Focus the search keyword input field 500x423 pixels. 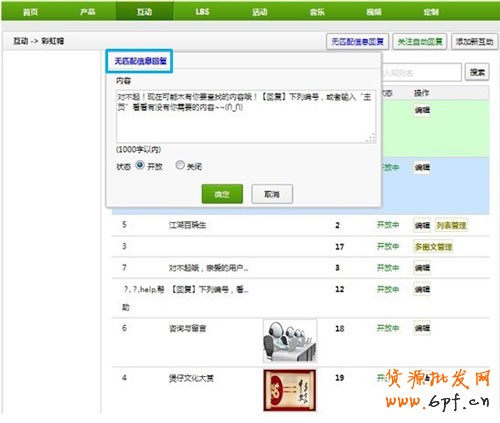click(x=421, y=72)
